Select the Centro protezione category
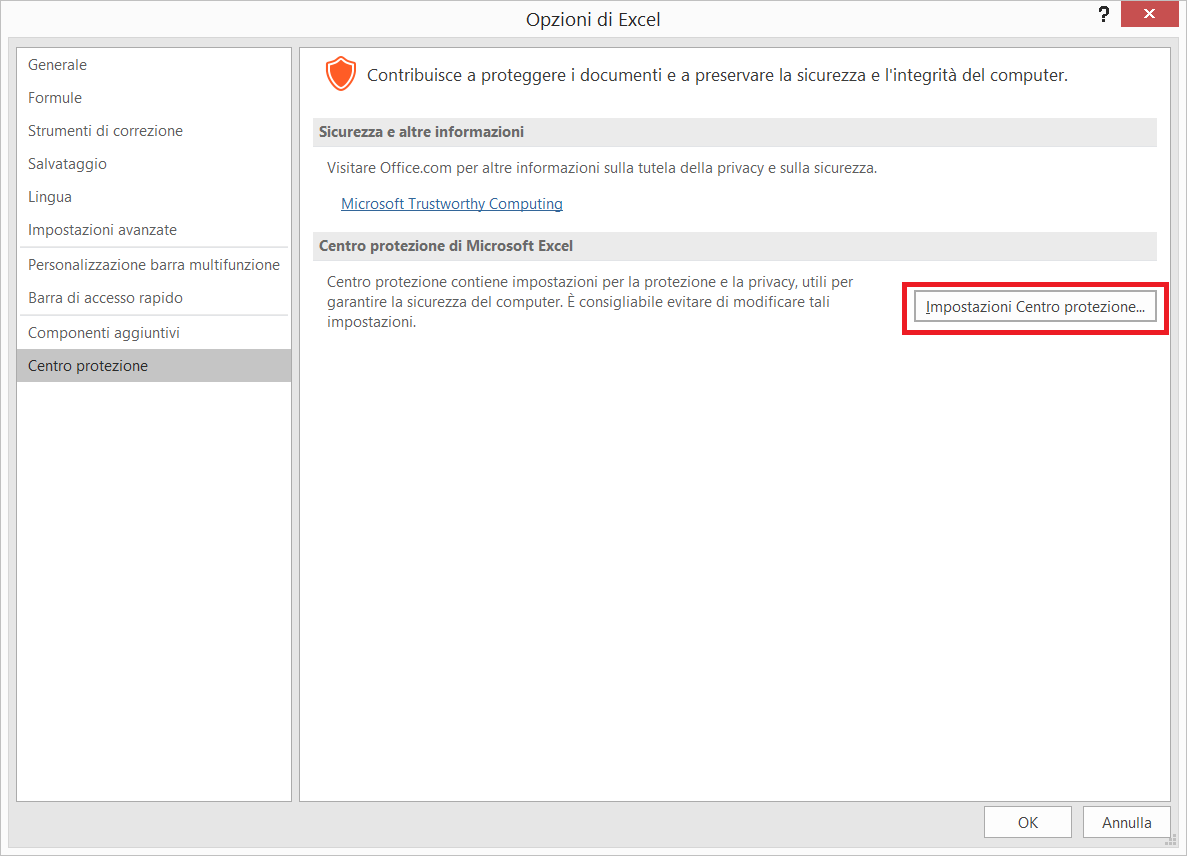1187x856 pixels. pyautogui.click(x=154, y=366)
